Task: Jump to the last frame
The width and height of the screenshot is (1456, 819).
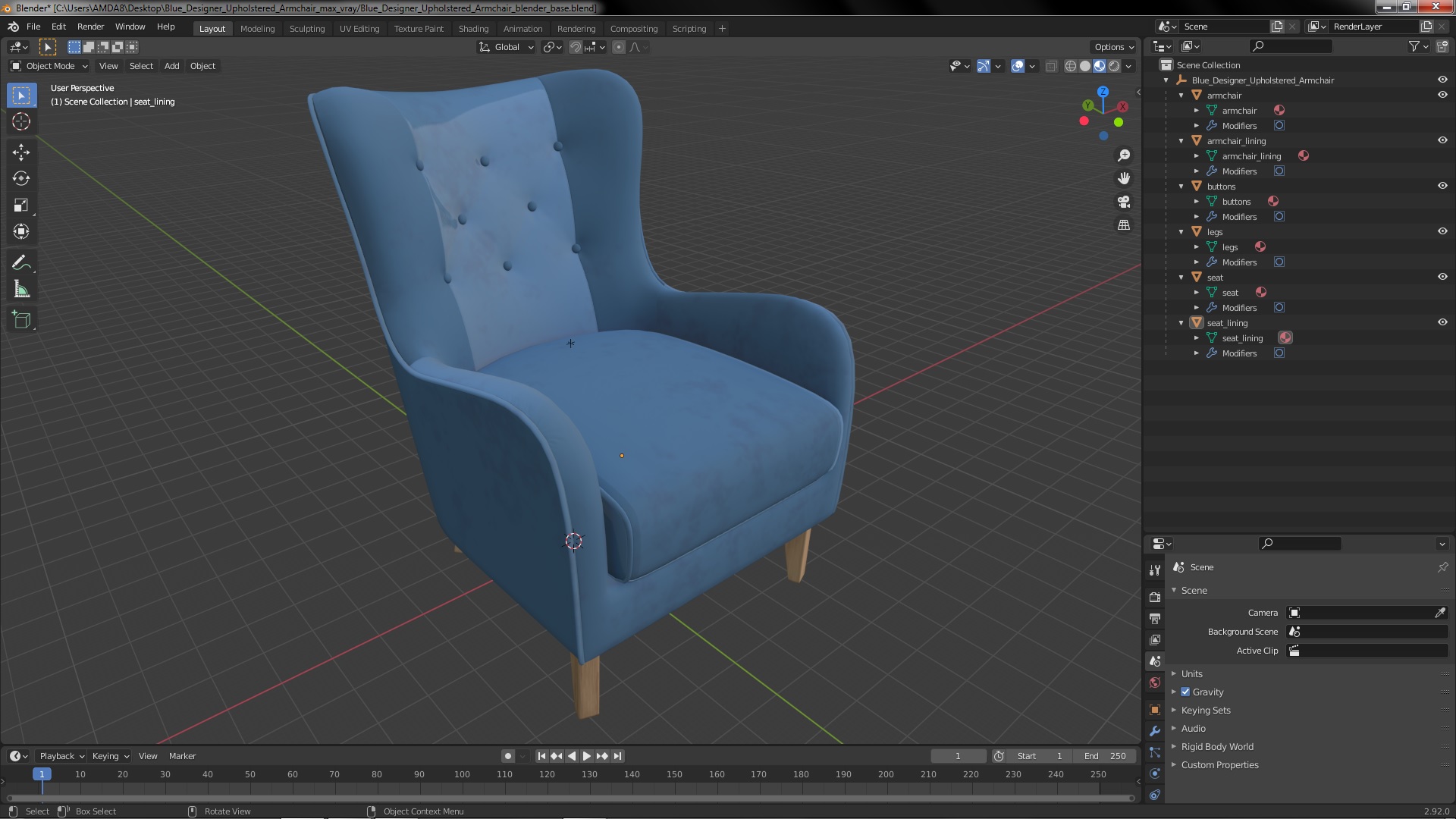Action: point(617,756)
